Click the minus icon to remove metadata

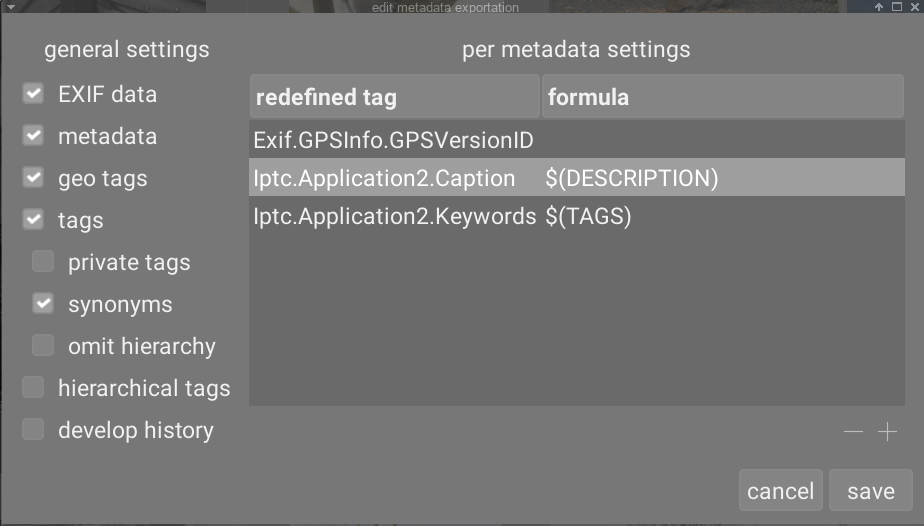853,432
